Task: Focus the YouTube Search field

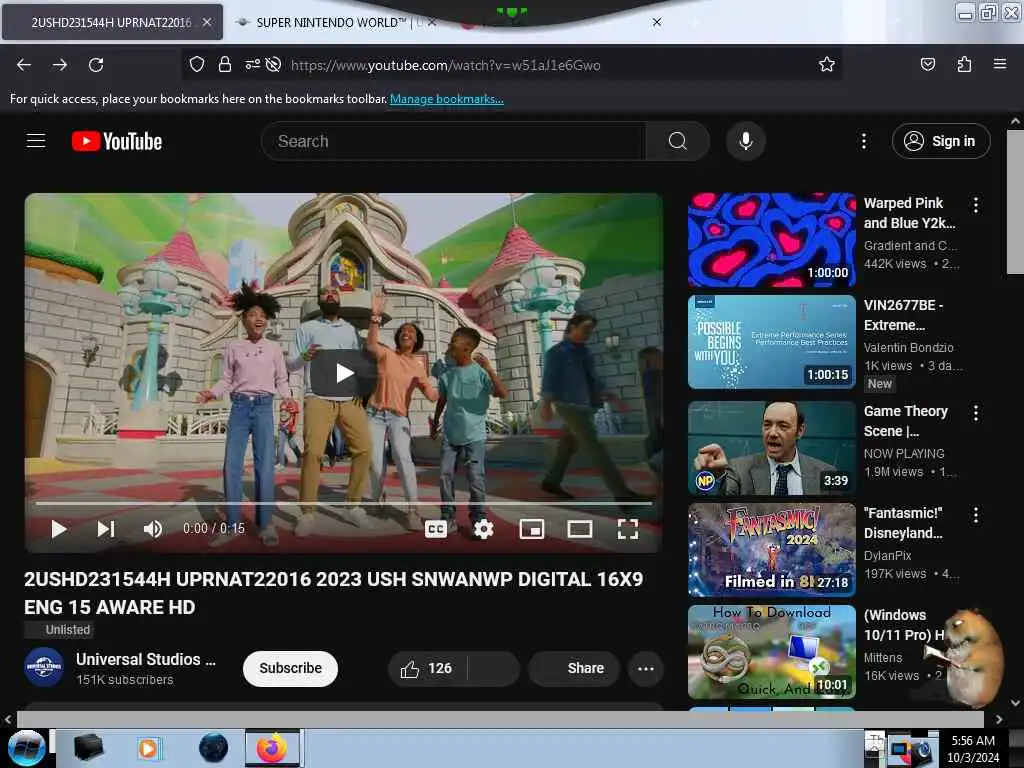Action: pyautogui.click(x=454, y=141)
